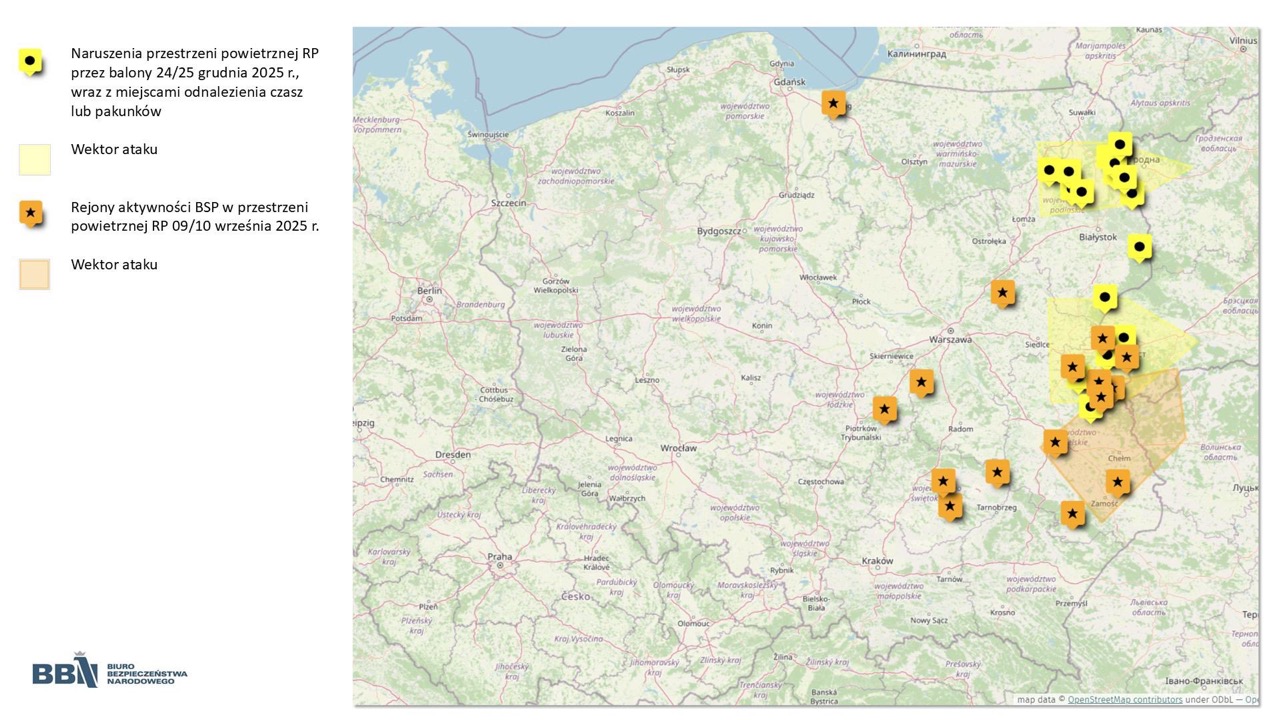Click the yellow Wektor ataku legend swatch
The image size is (1280, 720).
[34, 159]
